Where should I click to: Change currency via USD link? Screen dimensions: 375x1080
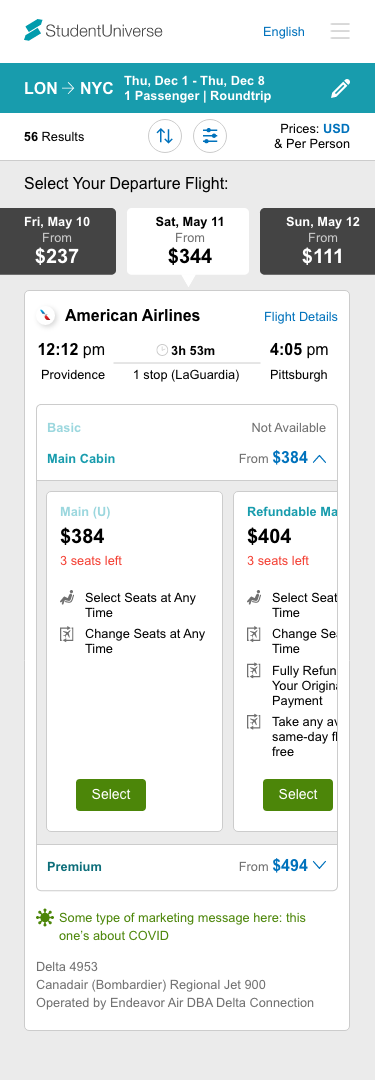pyautogui.click(x=336, y=129)
